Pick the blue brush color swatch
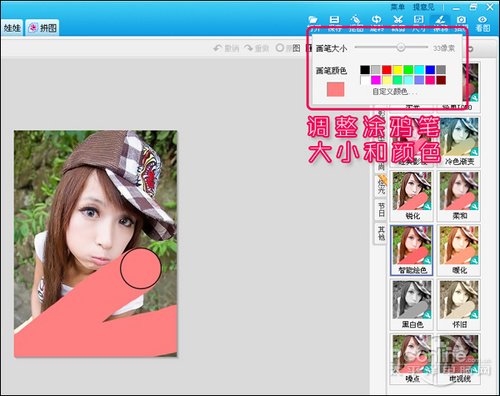 click(430, 70)
